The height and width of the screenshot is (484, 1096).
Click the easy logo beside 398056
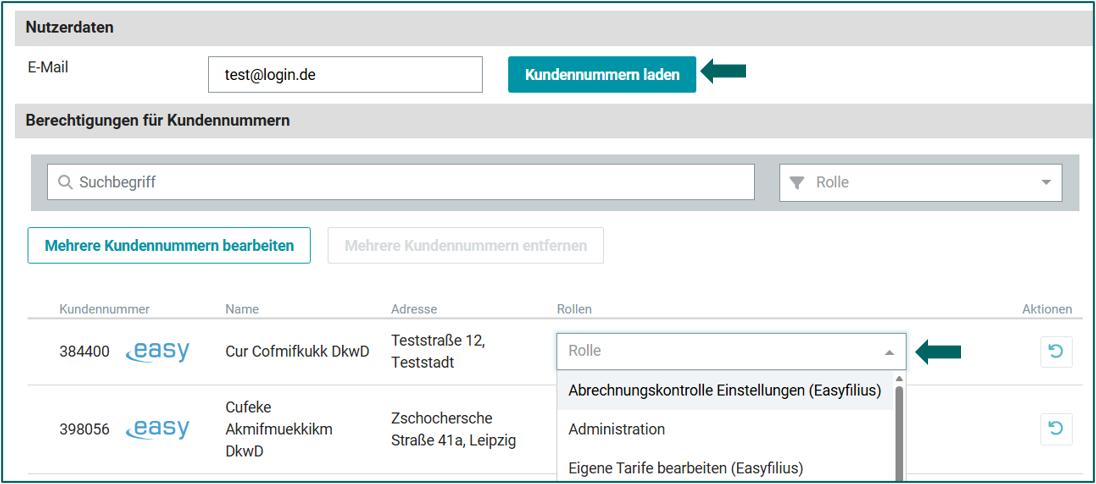[x=158, y=428]
